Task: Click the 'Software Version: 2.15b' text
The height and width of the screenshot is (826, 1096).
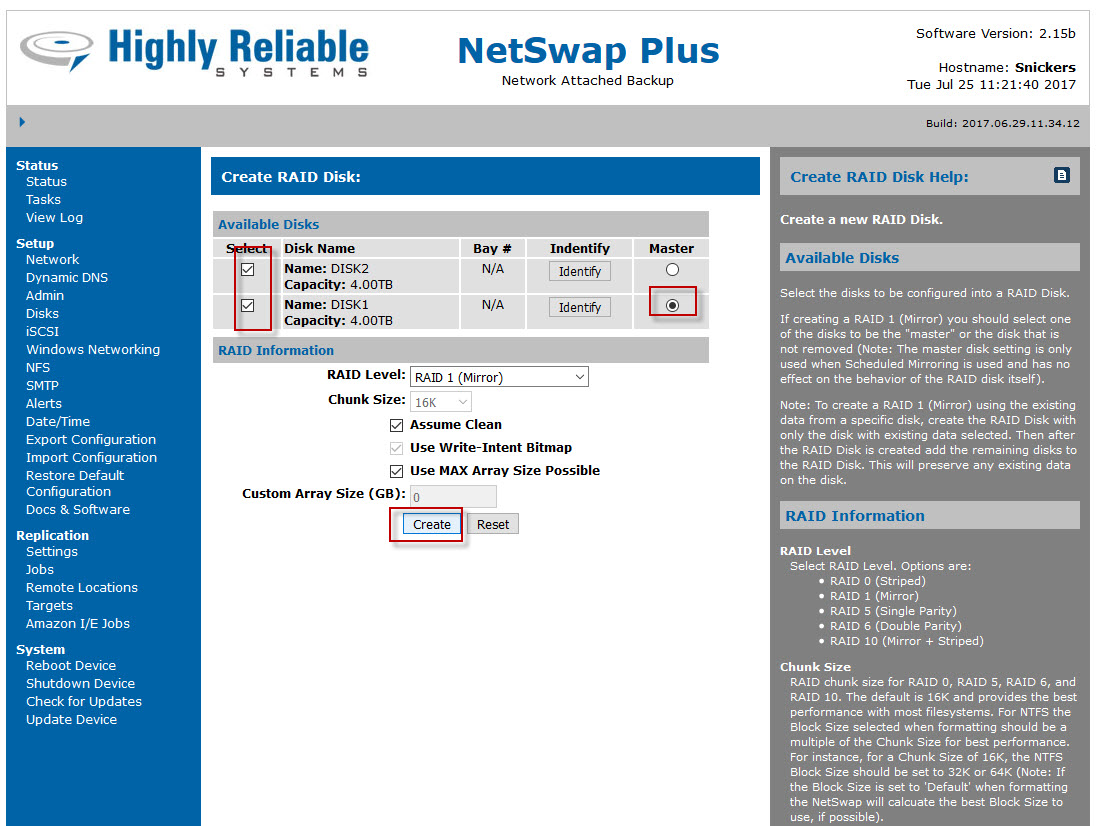Action: point(996,34)
